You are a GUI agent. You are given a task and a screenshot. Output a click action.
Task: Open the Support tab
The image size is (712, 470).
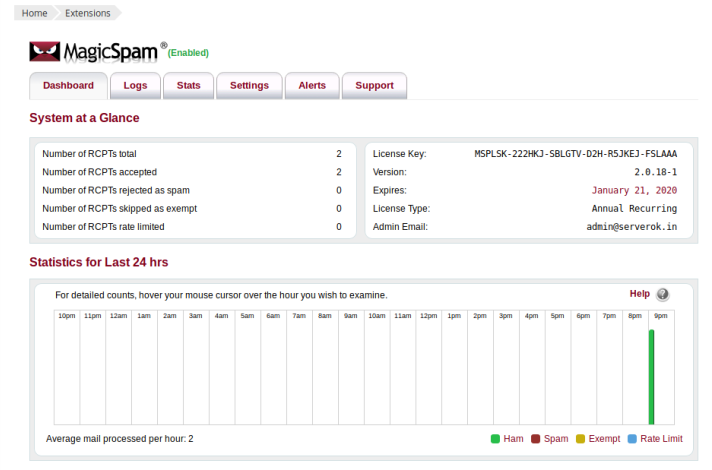tap(374, 85)
